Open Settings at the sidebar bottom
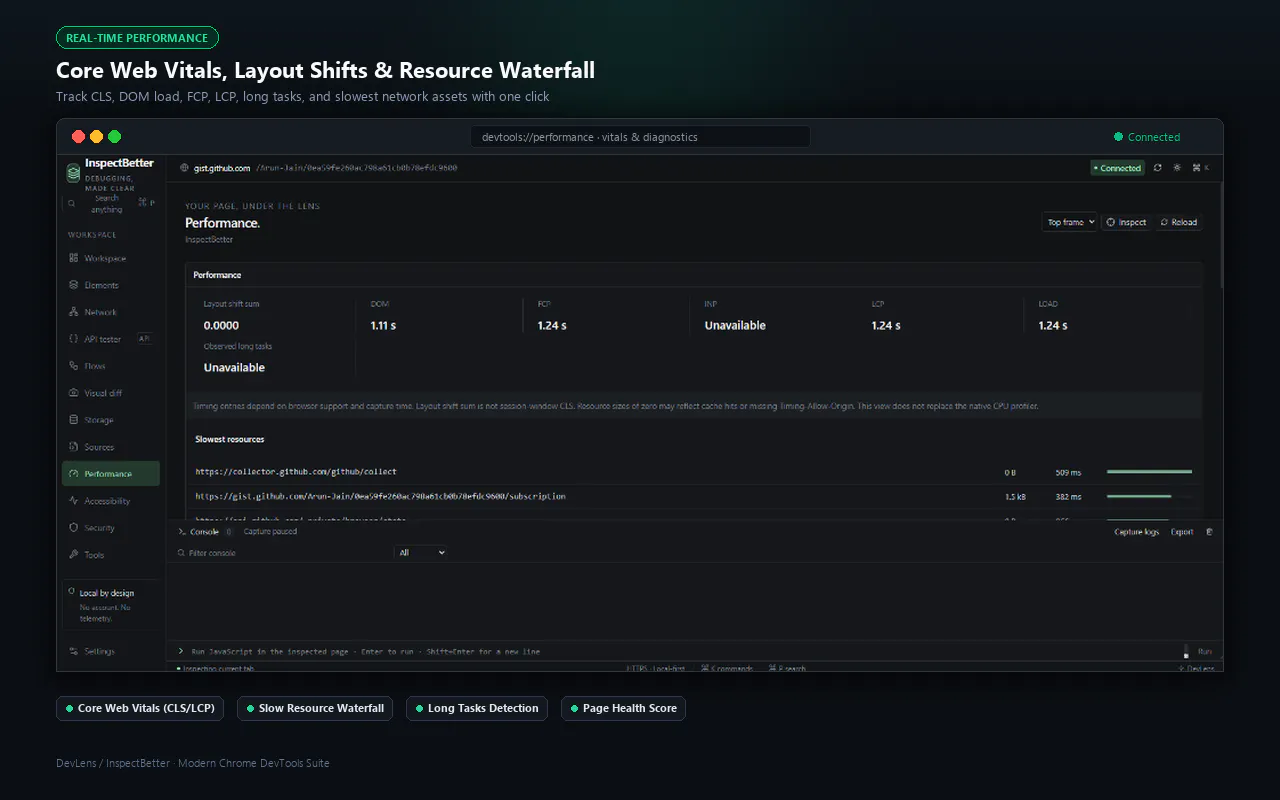 click(110, 651)
